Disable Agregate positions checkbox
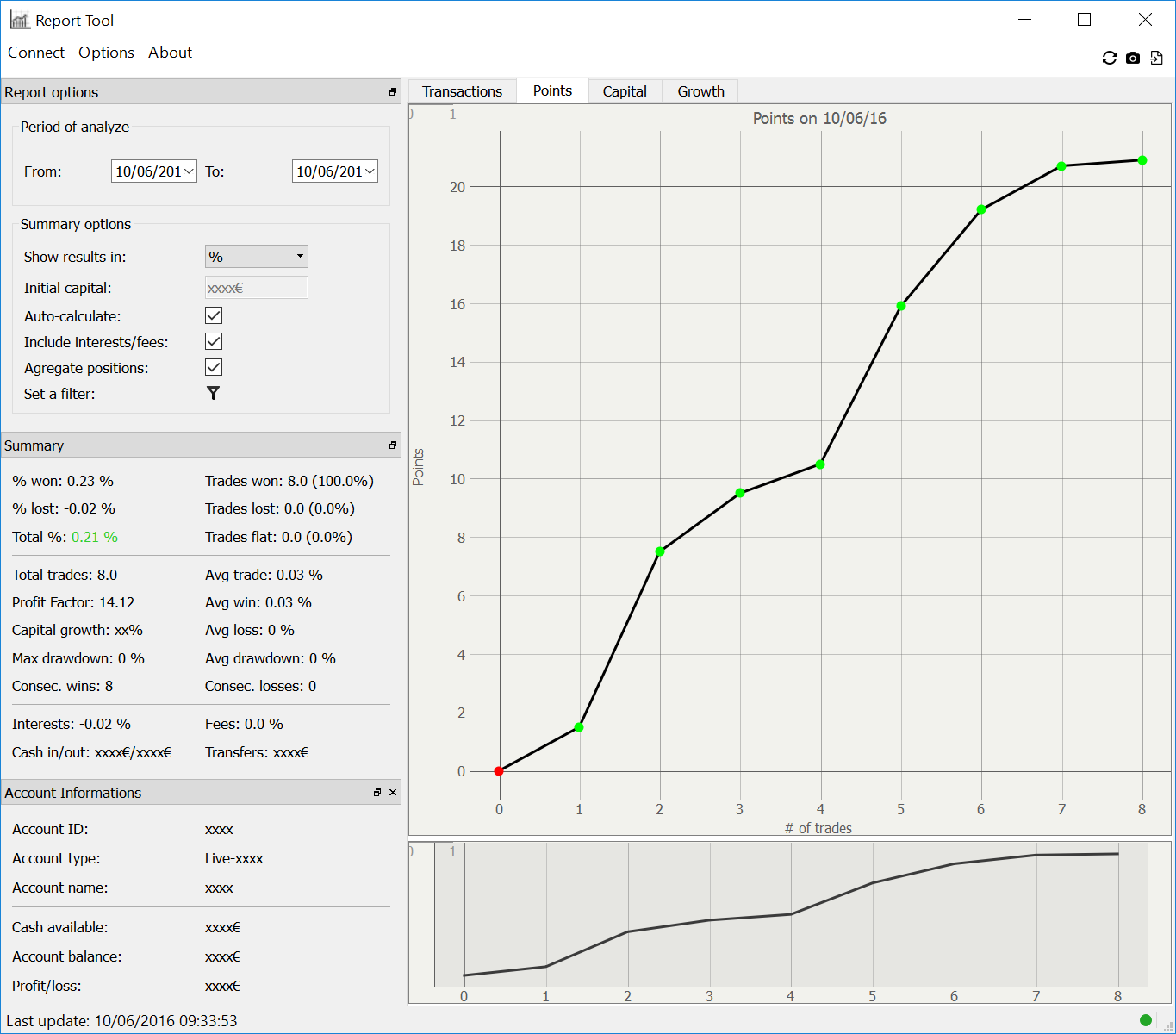This screenshot has height=1034, width=1176. pos(214,368)
